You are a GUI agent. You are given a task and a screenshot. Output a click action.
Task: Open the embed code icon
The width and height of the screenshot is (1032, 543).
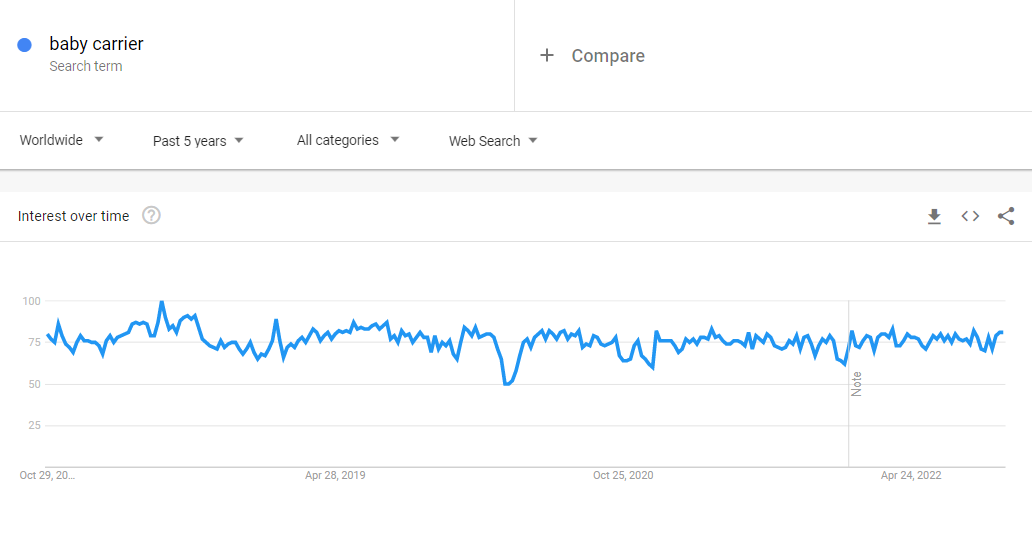(970, 216)
